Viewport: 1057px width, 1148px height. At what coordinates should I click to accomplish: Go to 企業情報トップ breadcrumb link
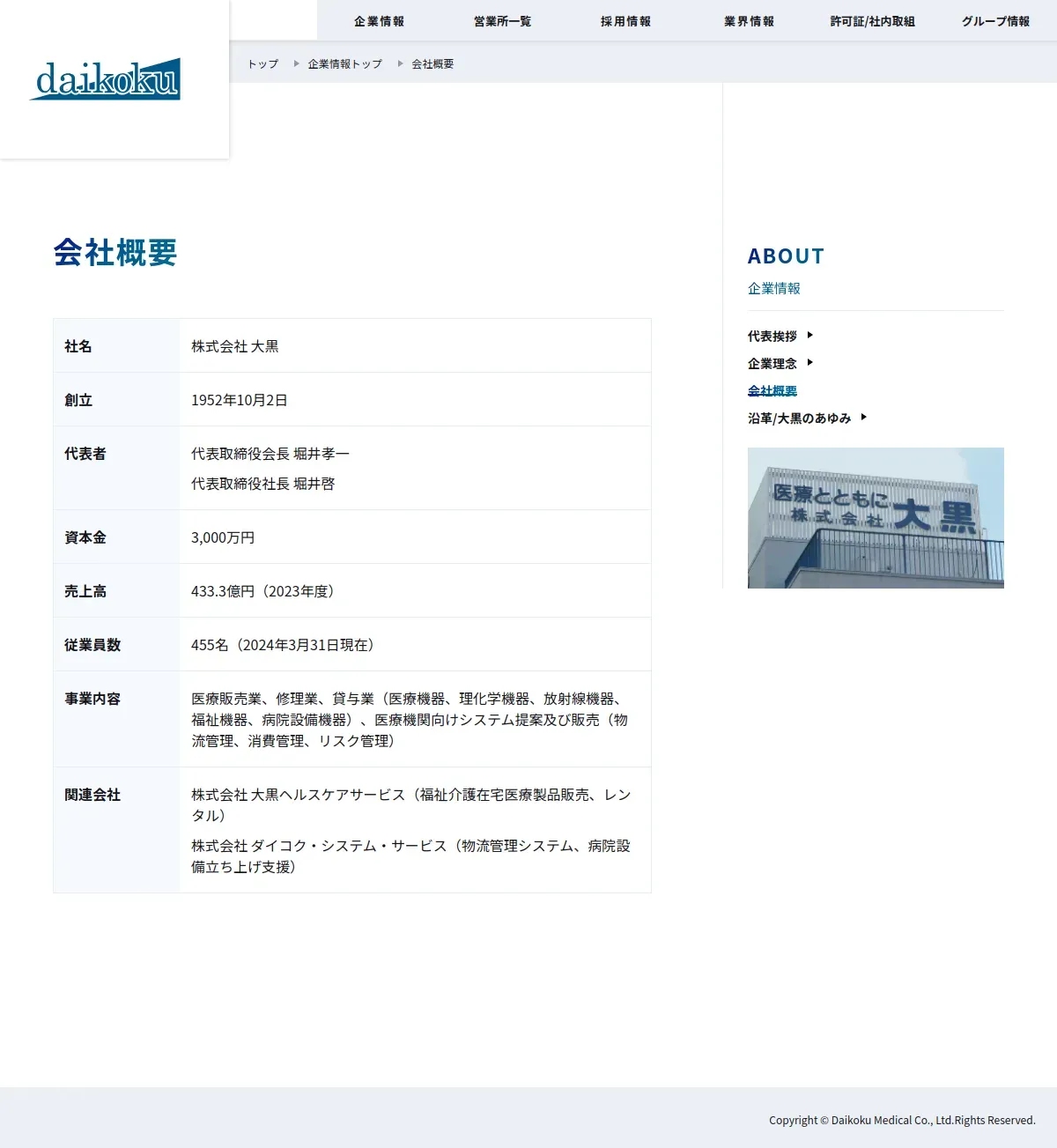pyautogui.click(x=344, y=63)
